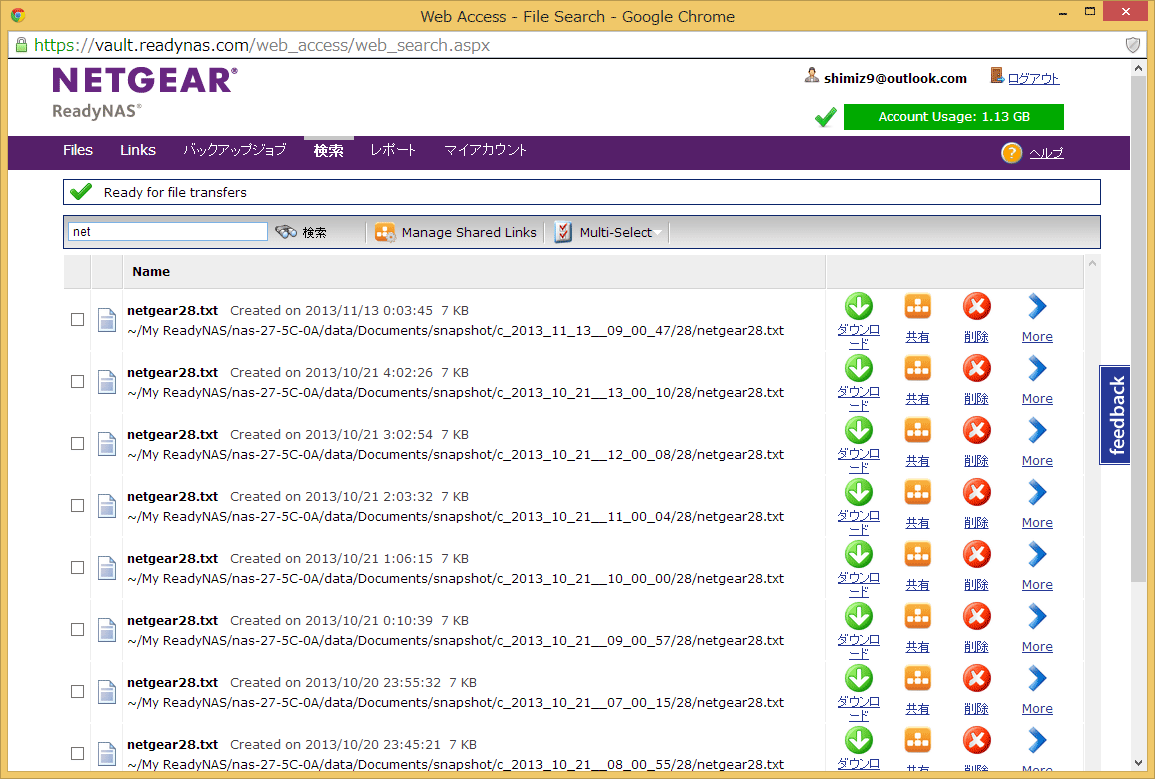Open the Files tab
1155x779 pixels.
78,150
